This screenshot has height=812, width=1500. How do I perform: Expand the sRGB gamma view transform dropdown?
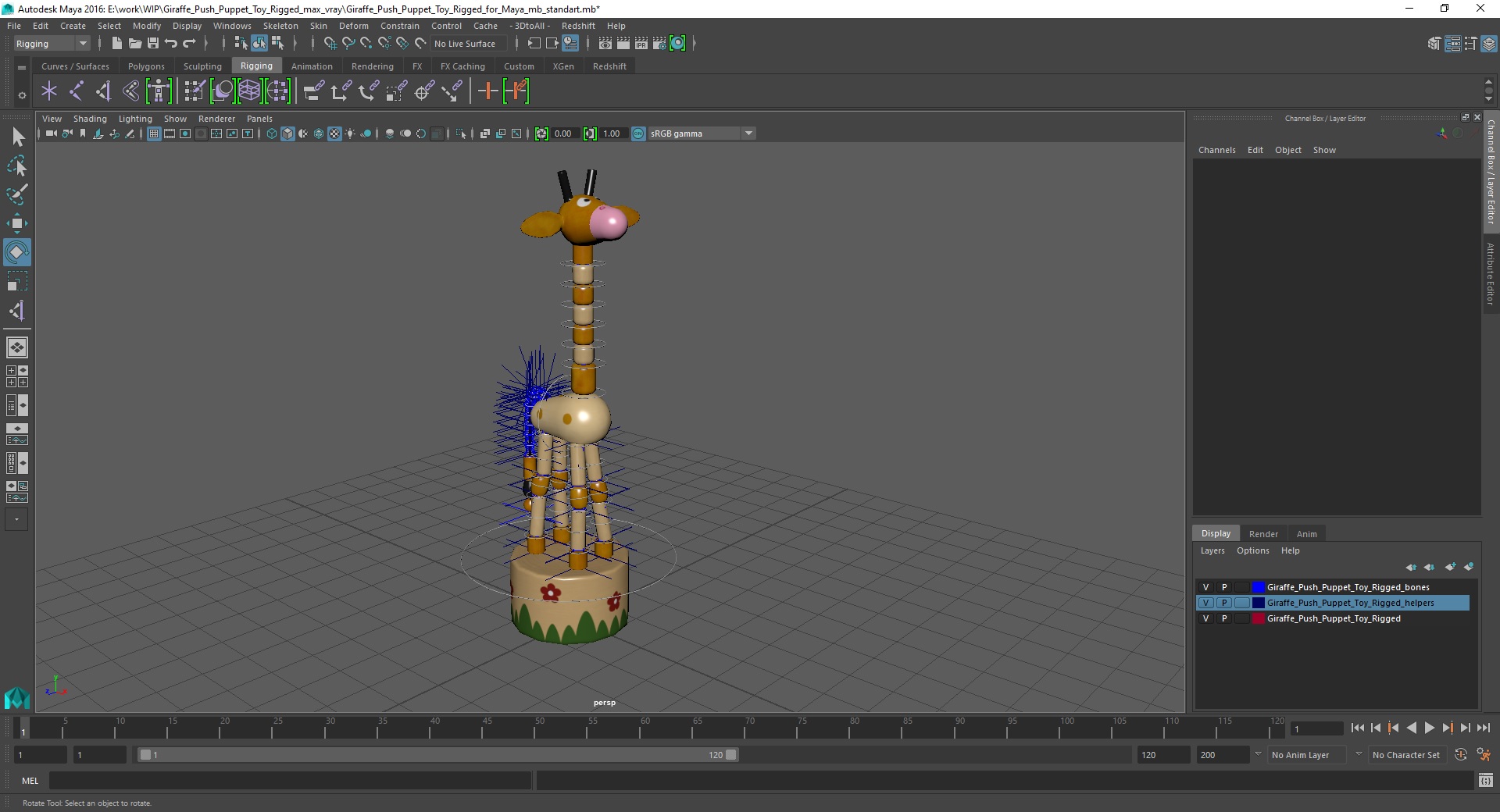pos(748,134)
